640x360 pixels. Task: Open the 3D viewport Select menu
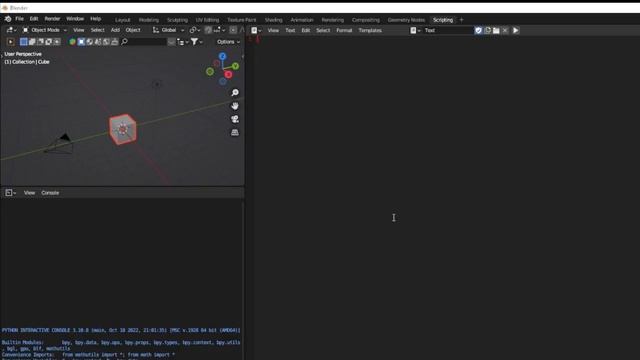98,30
